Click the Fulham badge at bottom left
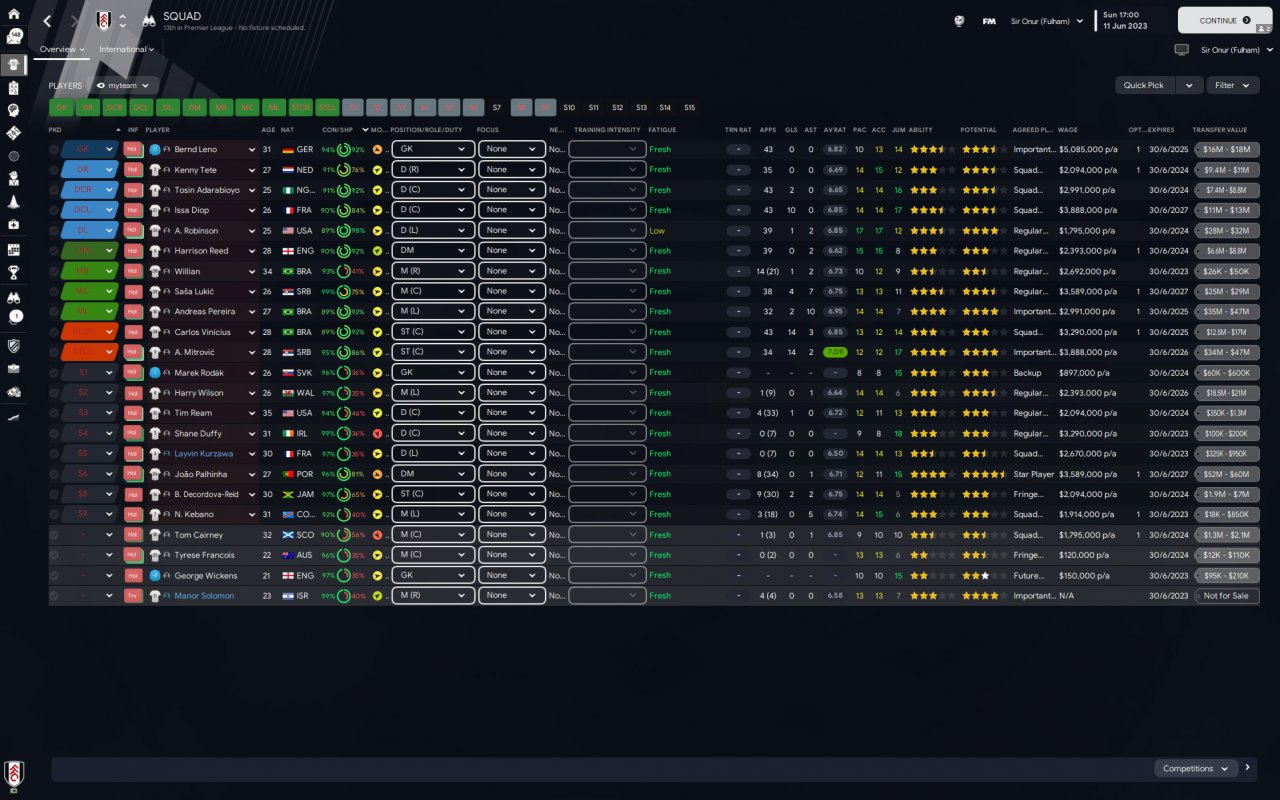The height and width of the screenshot is (800, 1280). 14,772
